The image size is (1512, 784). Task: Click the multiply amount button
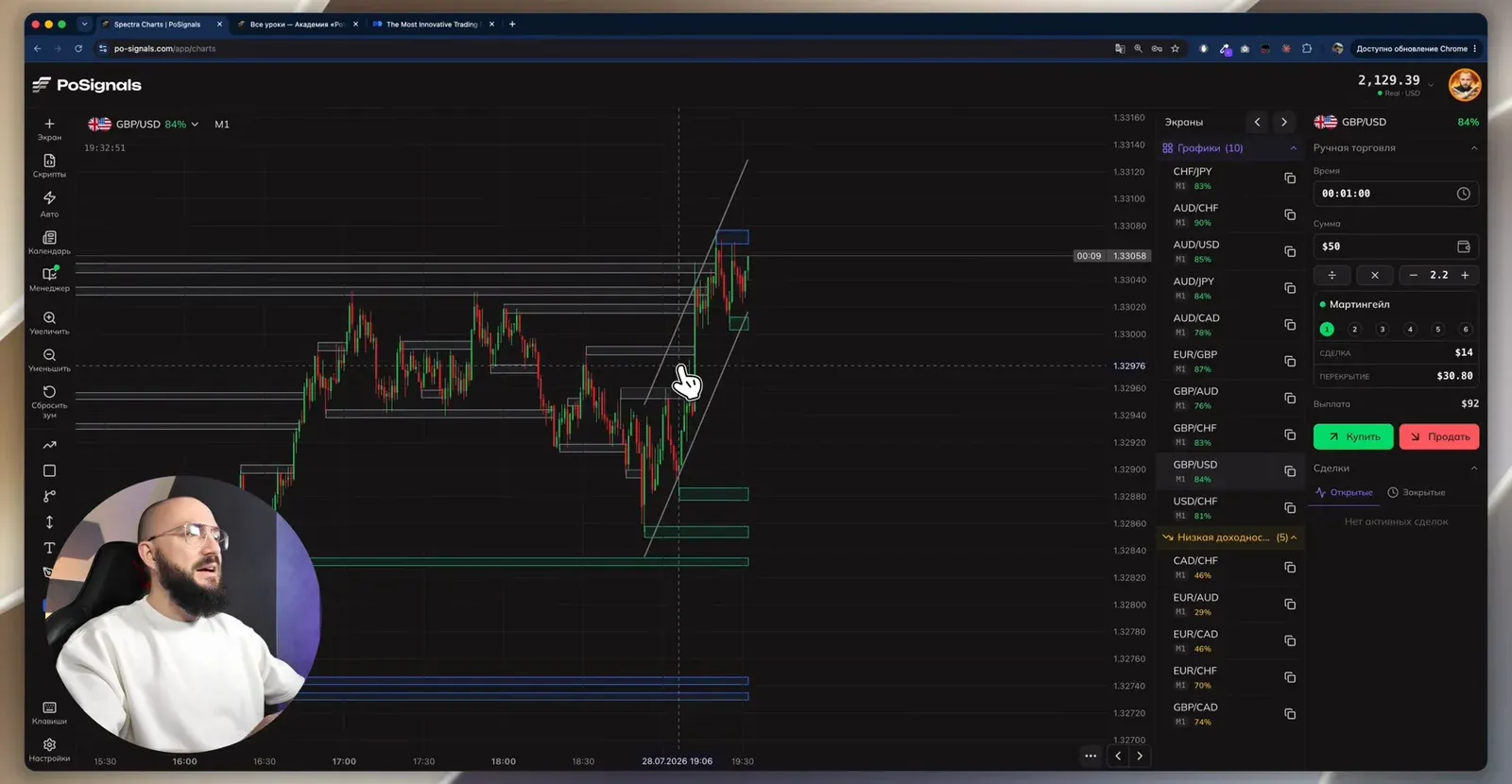[x=1374, y=275]
